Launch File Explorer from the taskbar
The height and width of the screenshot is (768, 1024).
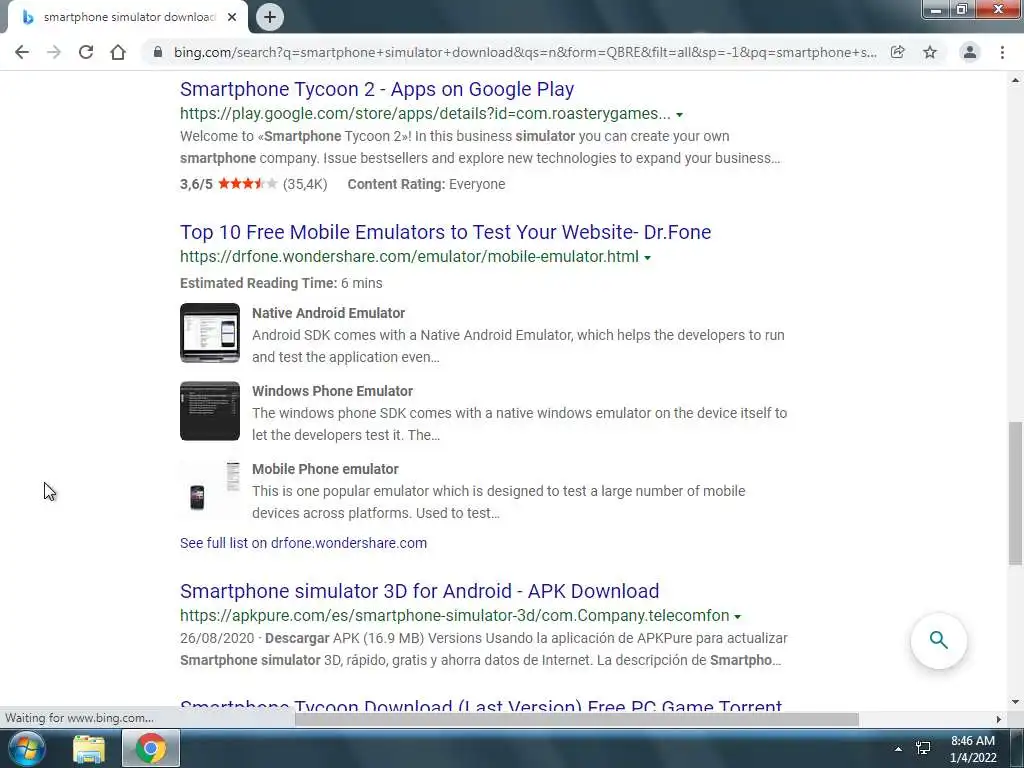coord(89,748)
